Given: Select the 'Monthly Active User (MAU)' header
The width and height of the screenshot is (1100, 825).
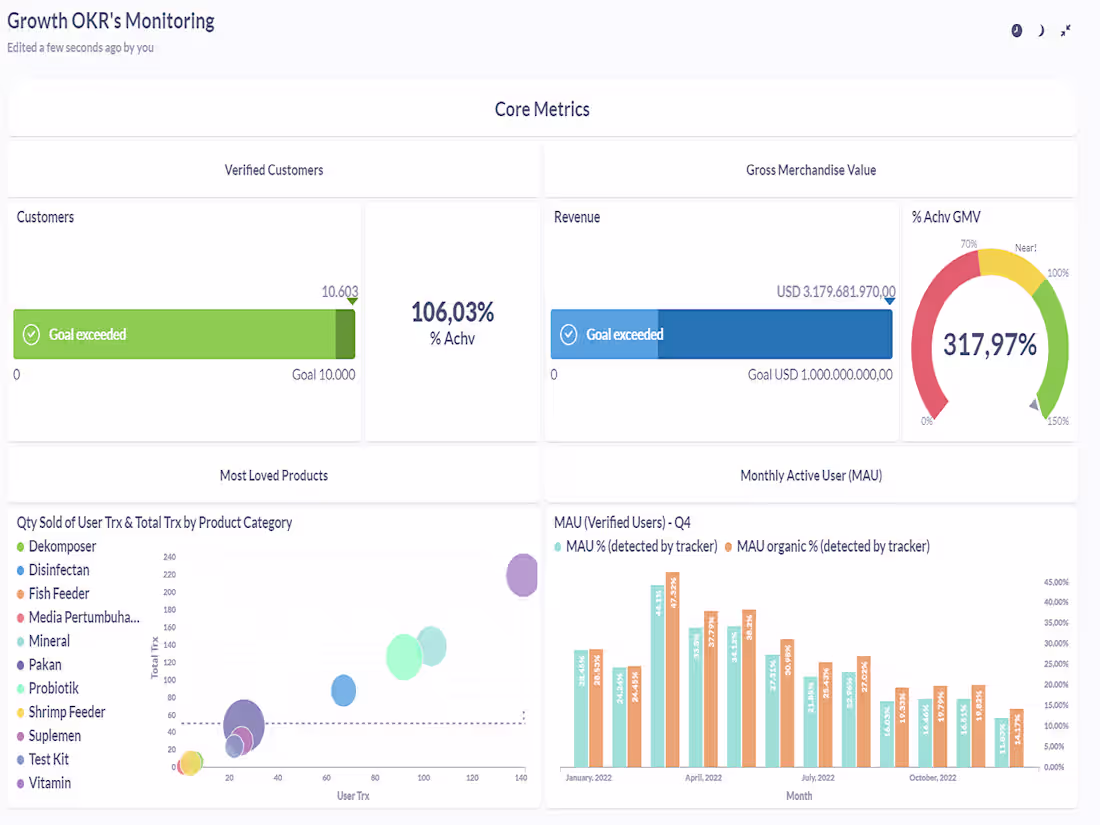Looking at the screenshot, I should tap(811, 475).
